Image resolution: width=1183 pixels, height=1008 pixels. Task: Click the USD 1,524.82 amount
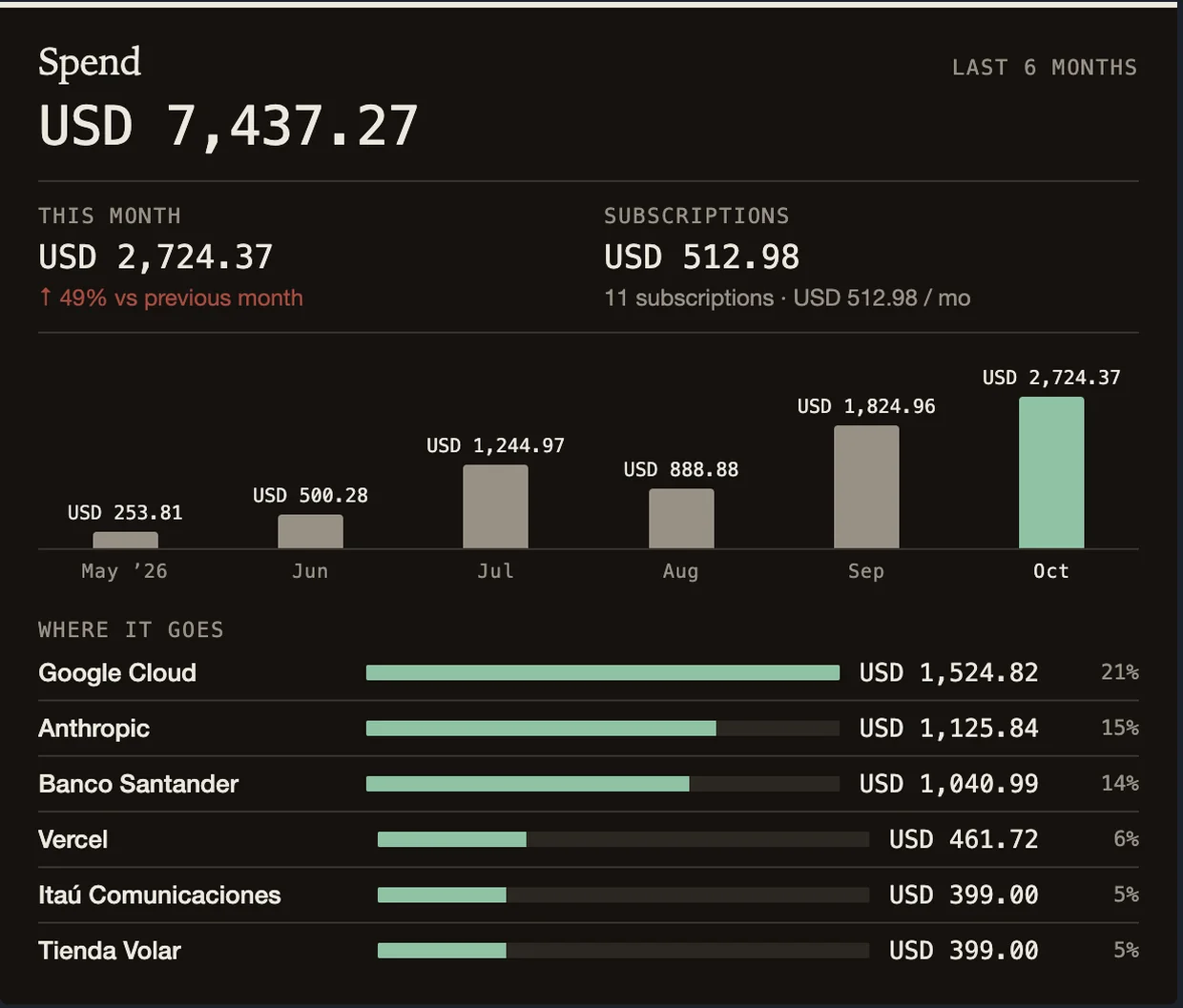[x=948, y=672]
